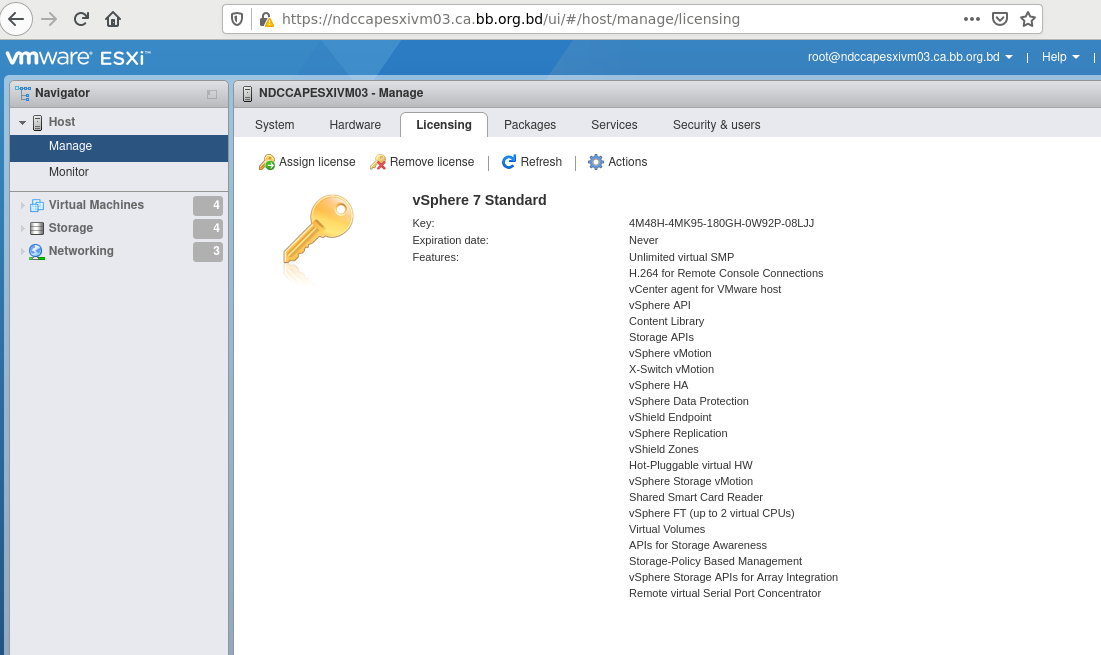Screen dimensions: 1101x655
Task: Click the Save to Pocket icon
Action: coord(1000,19)
